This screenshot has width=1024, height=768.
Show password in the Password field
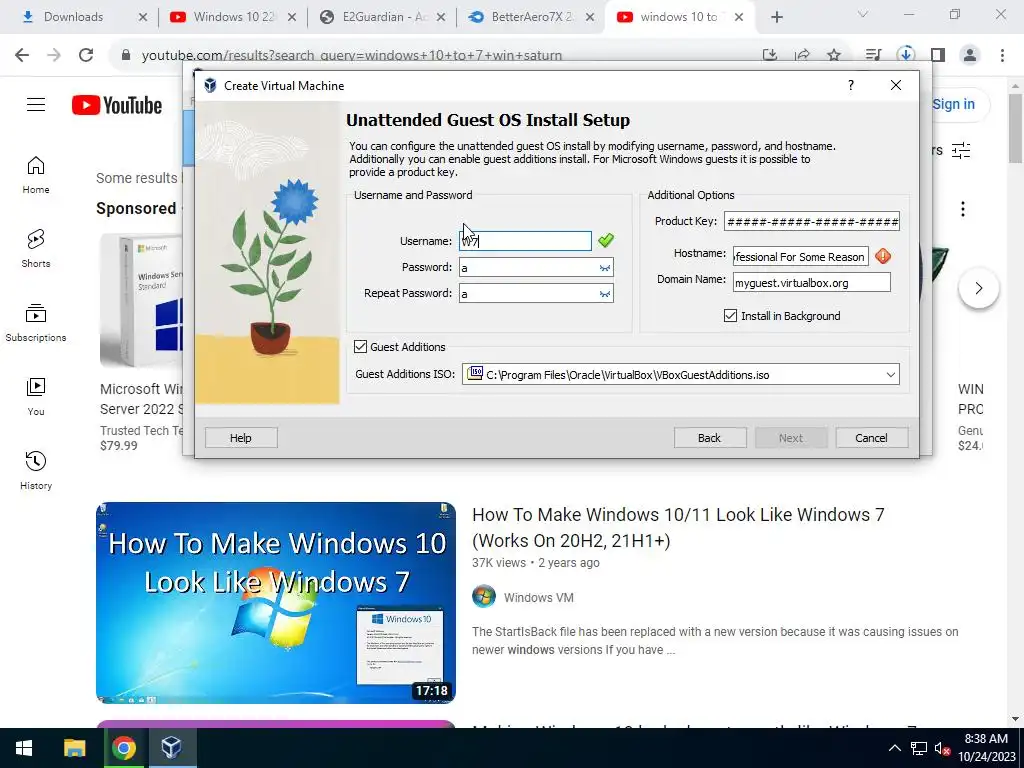click(x=605, y=268)
